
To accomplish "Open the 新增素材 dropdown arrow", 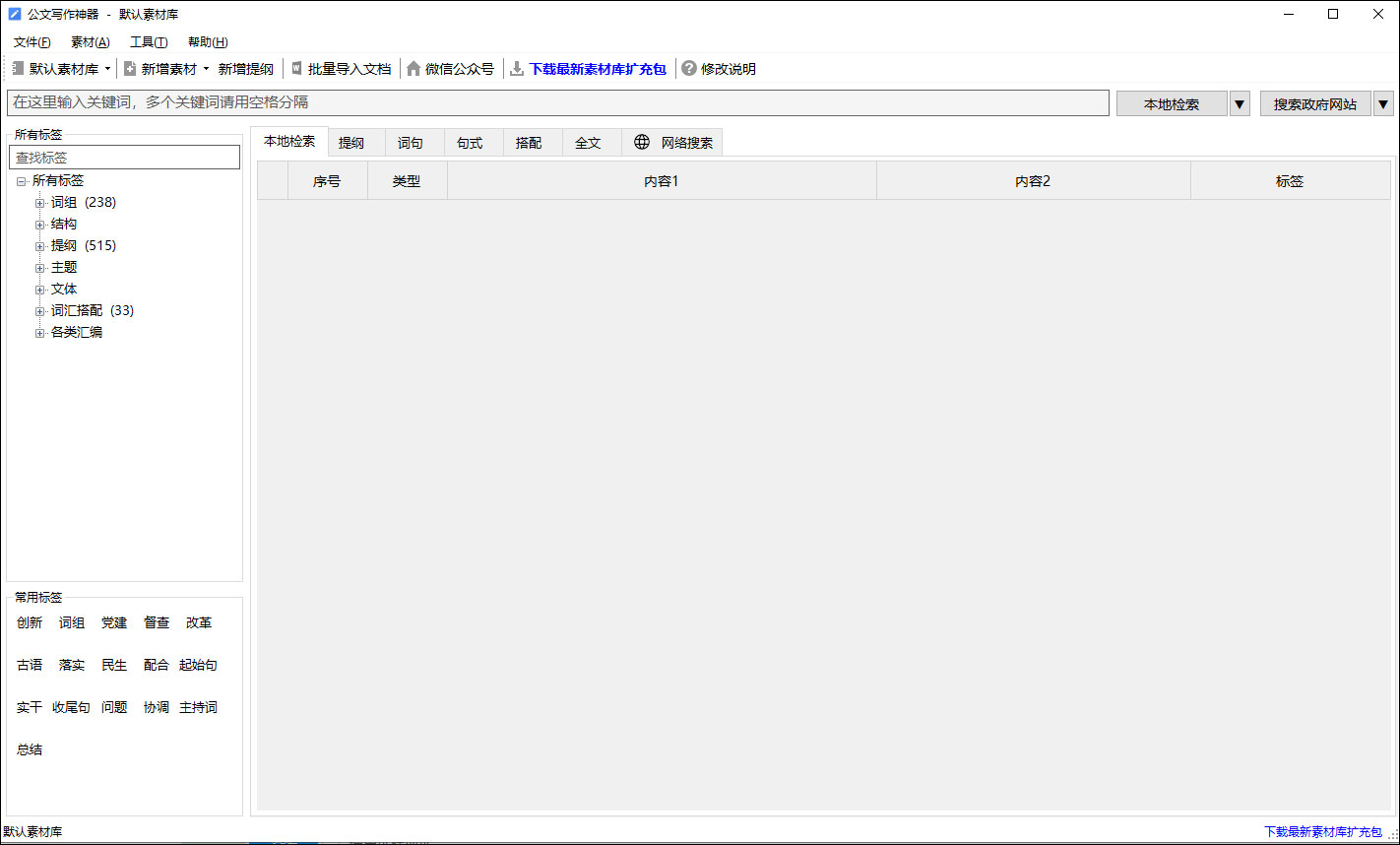I will point(206,69).
